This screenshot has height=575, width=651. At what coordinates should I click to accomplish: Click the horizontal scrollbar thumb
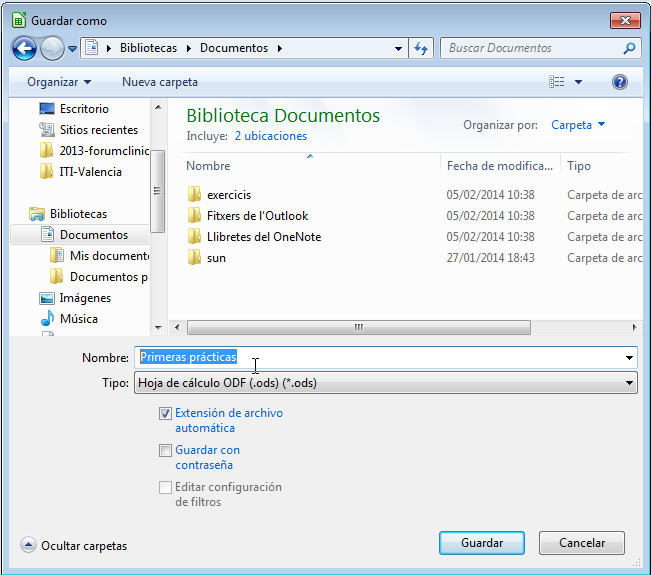point(359,328)
